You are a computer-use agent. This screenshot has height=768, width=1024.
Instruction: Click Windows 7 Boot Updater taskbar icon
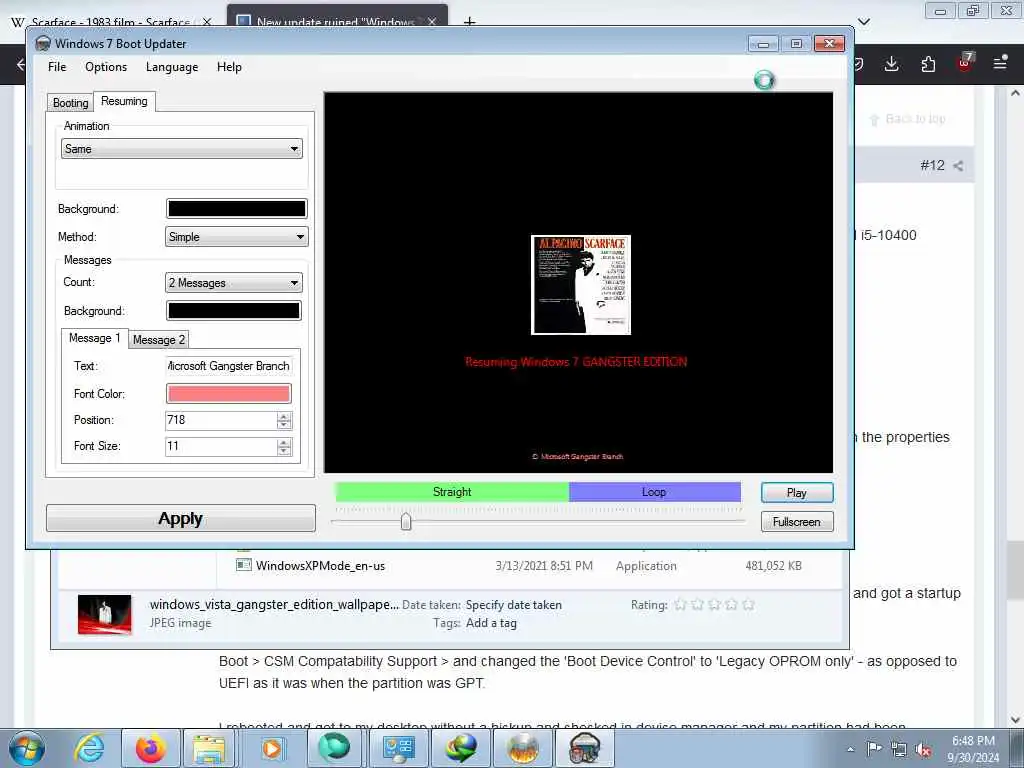584,748
